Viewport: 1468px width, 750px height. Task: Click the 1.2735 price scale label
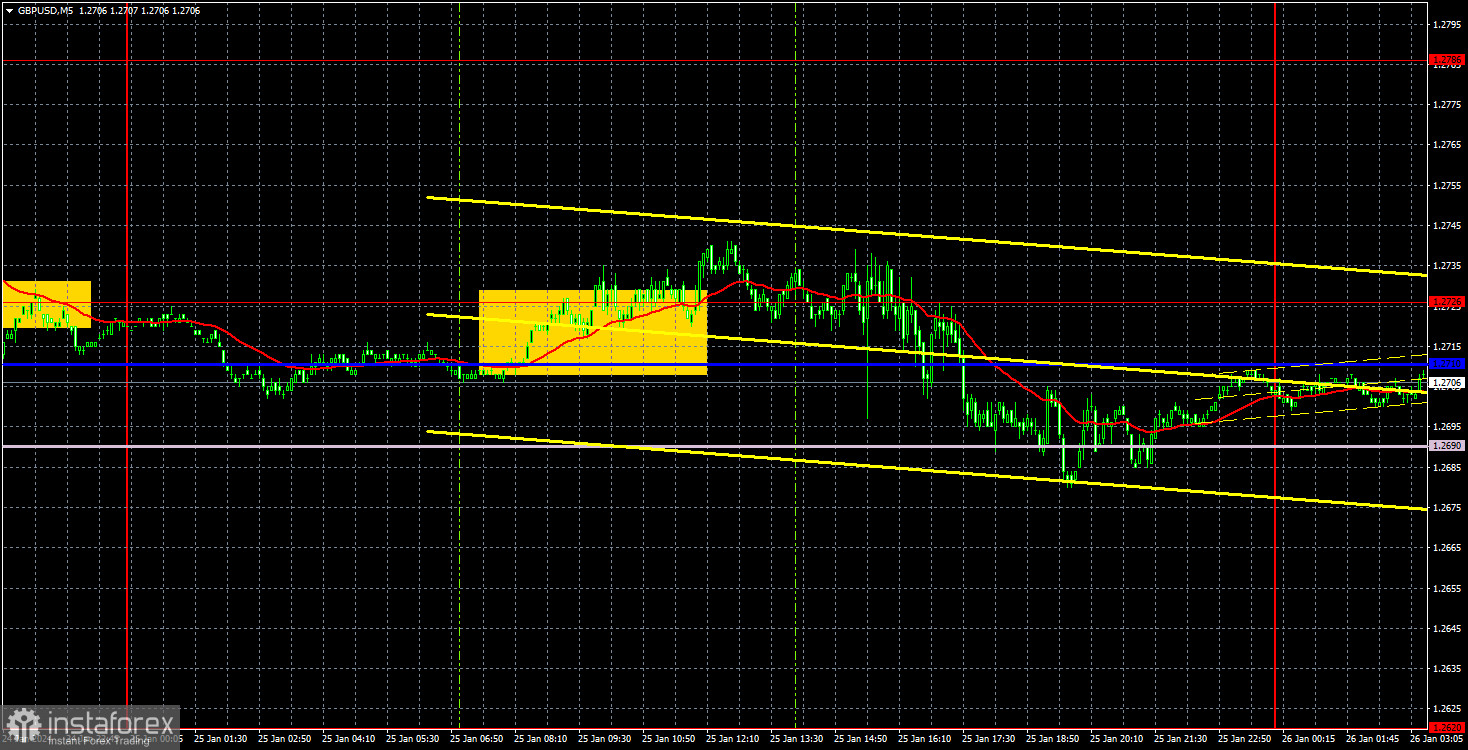coord(1448,266)
